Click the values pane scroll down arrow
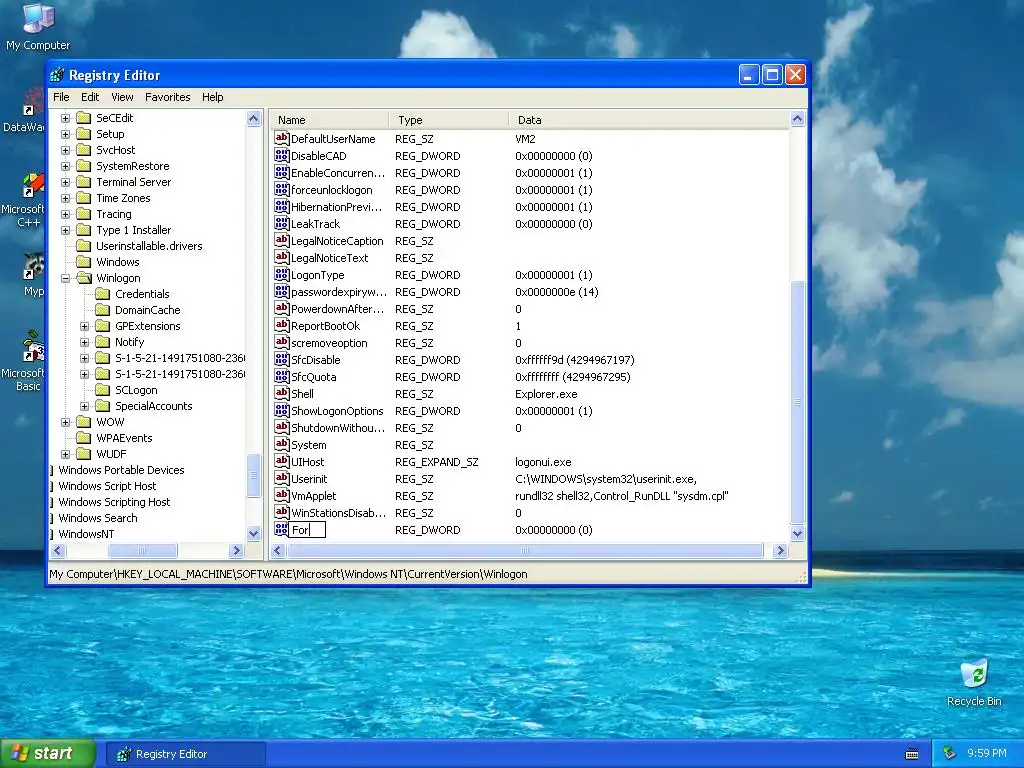 coord(797,533)
